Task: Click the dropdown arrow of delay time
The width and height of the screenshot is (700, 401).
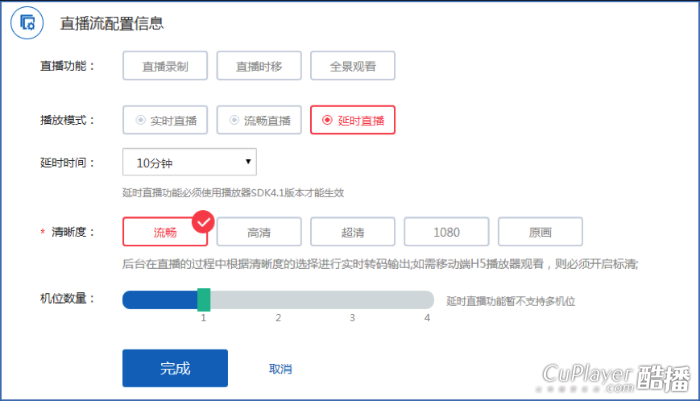Action: coord(247,162)
